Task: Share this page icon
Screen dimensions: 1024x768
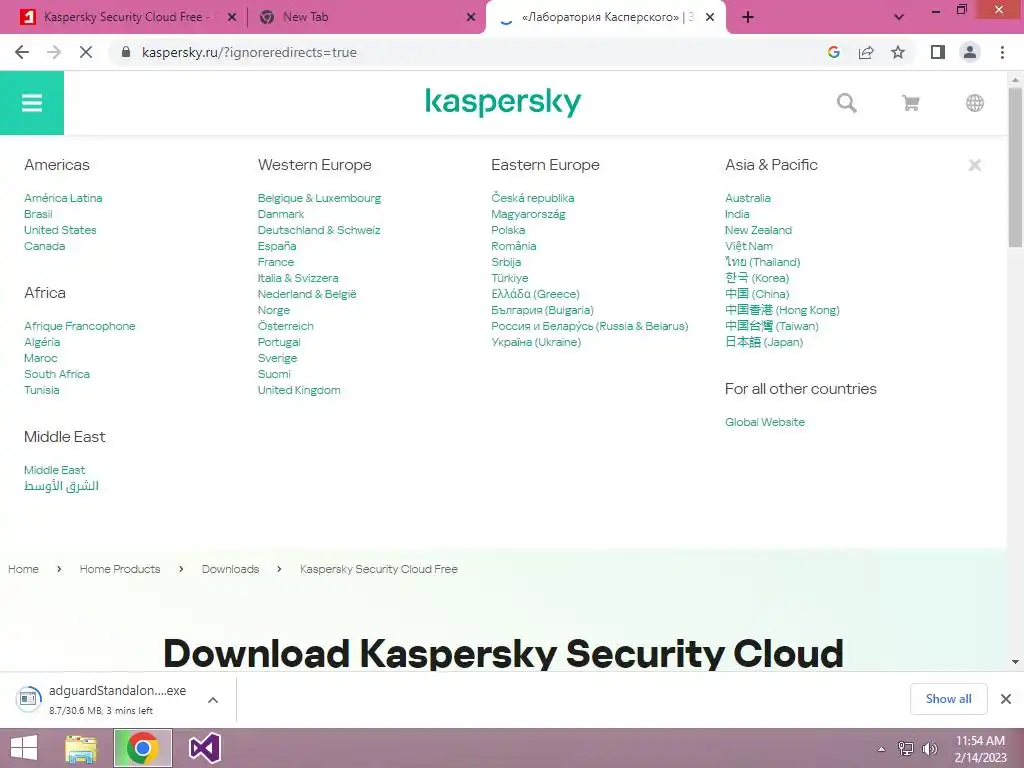Action: coord(866,52)
